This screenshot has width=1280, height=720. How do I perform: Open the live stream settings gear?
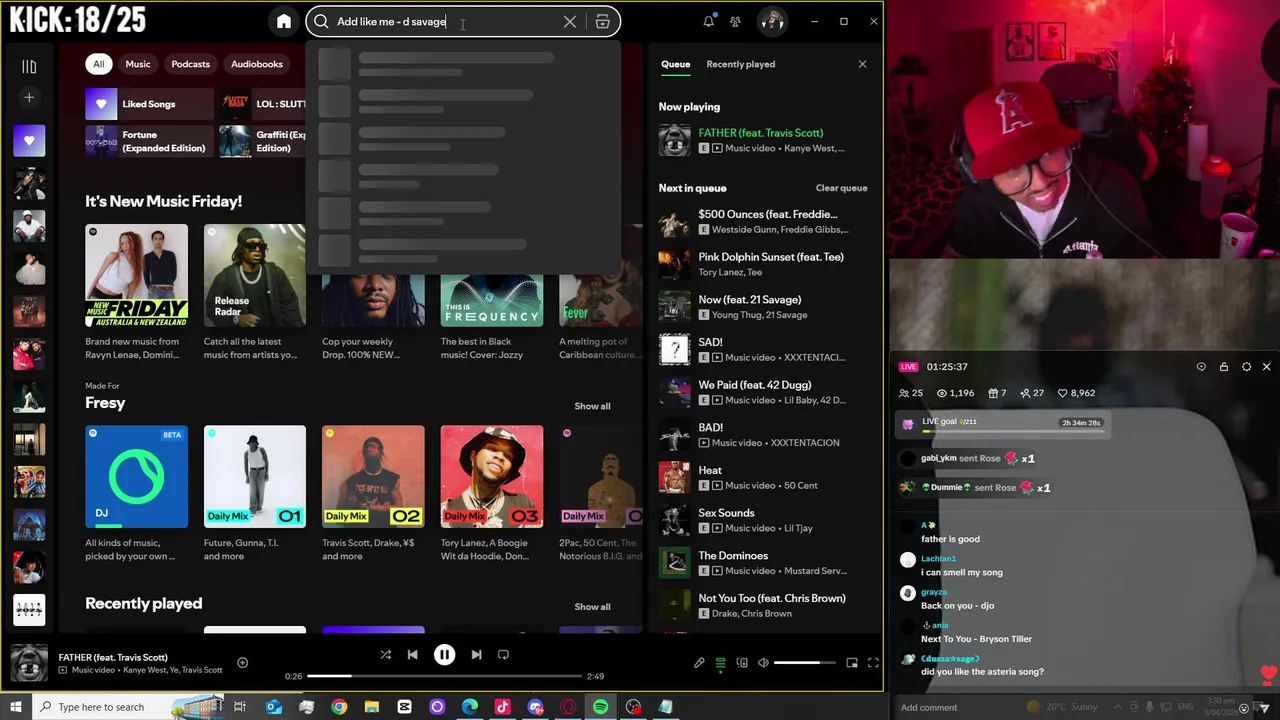[1246, 367]
